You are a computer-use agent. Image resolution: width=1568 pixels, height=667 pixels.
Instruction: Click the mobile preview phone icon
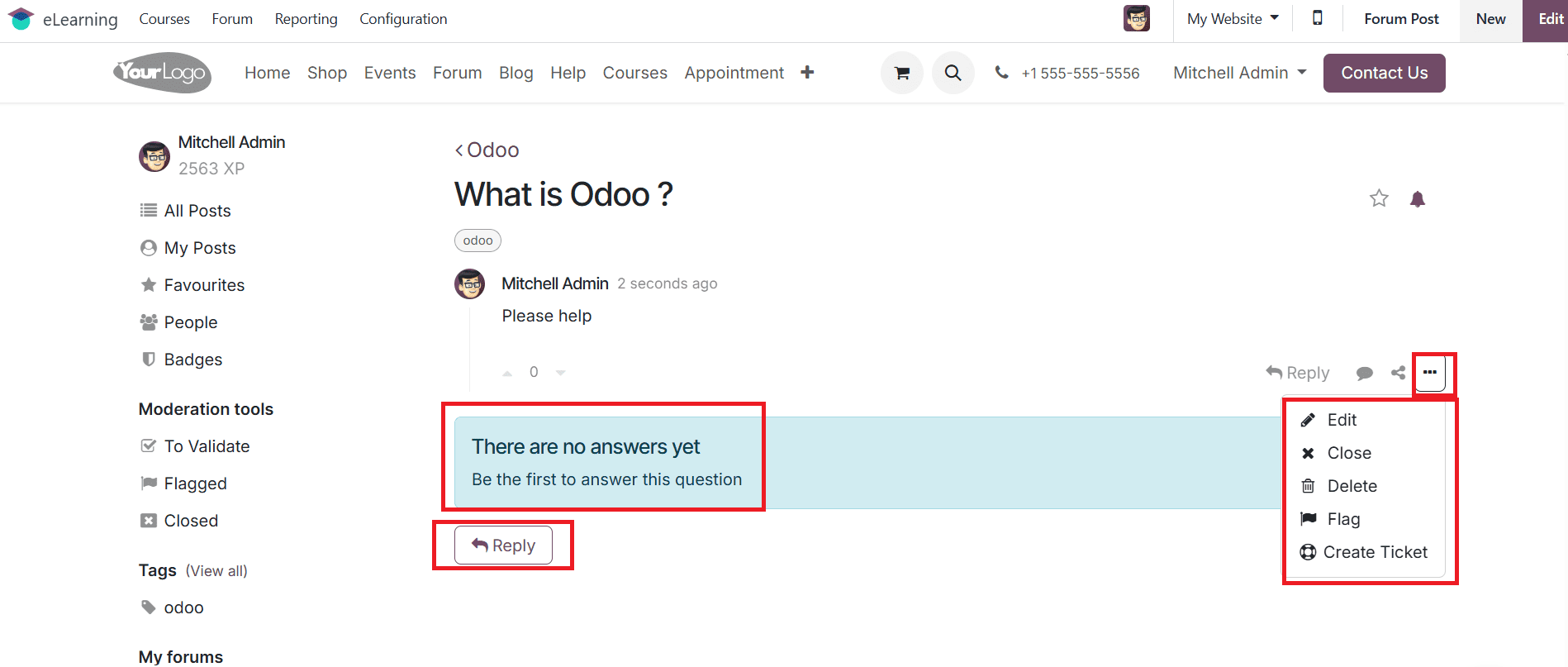[1318, 18]
